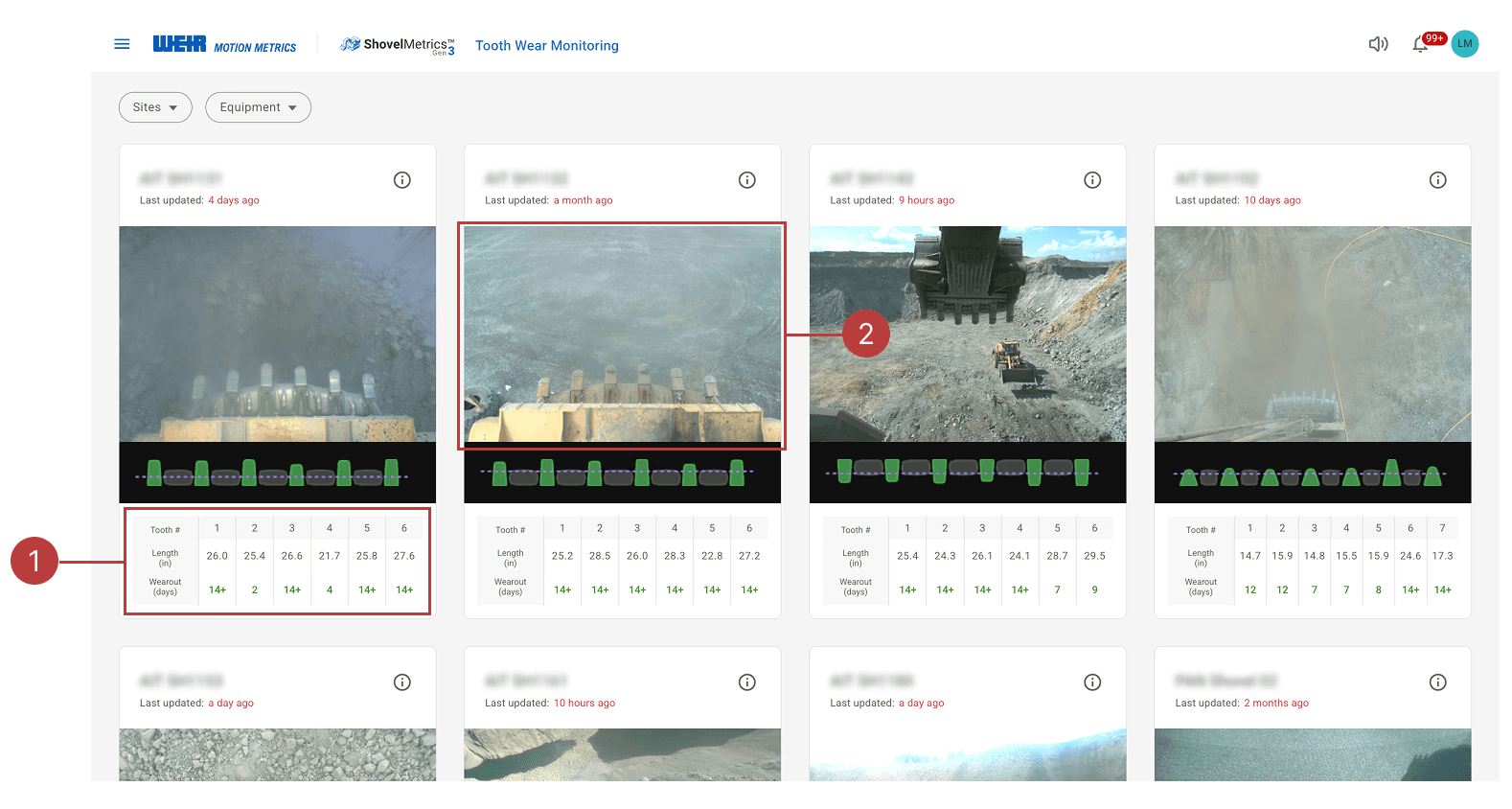Open info icon on card updated 9 hours ago
Viewport: 1512px width, 809px height.
click(1092, 180)
